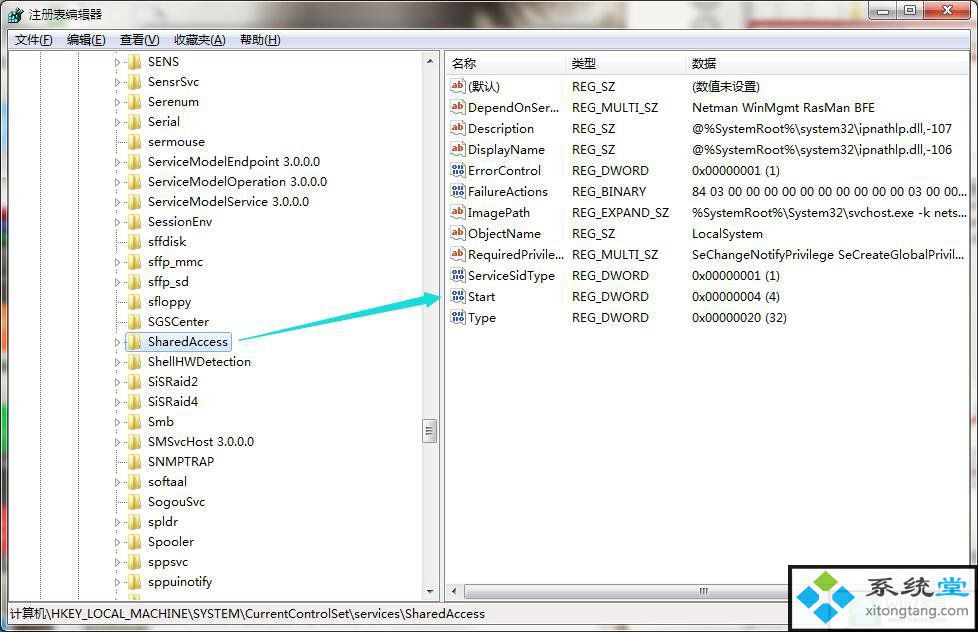Click the Description value string icon
The width and height of the screenshot is (978, 632).
tap(458, 129)
